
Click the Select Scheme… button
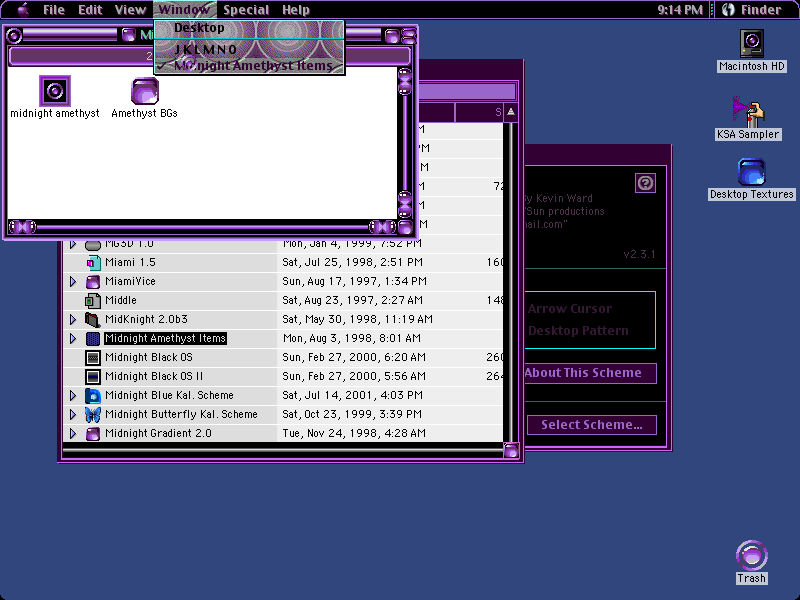coord(592,425)
